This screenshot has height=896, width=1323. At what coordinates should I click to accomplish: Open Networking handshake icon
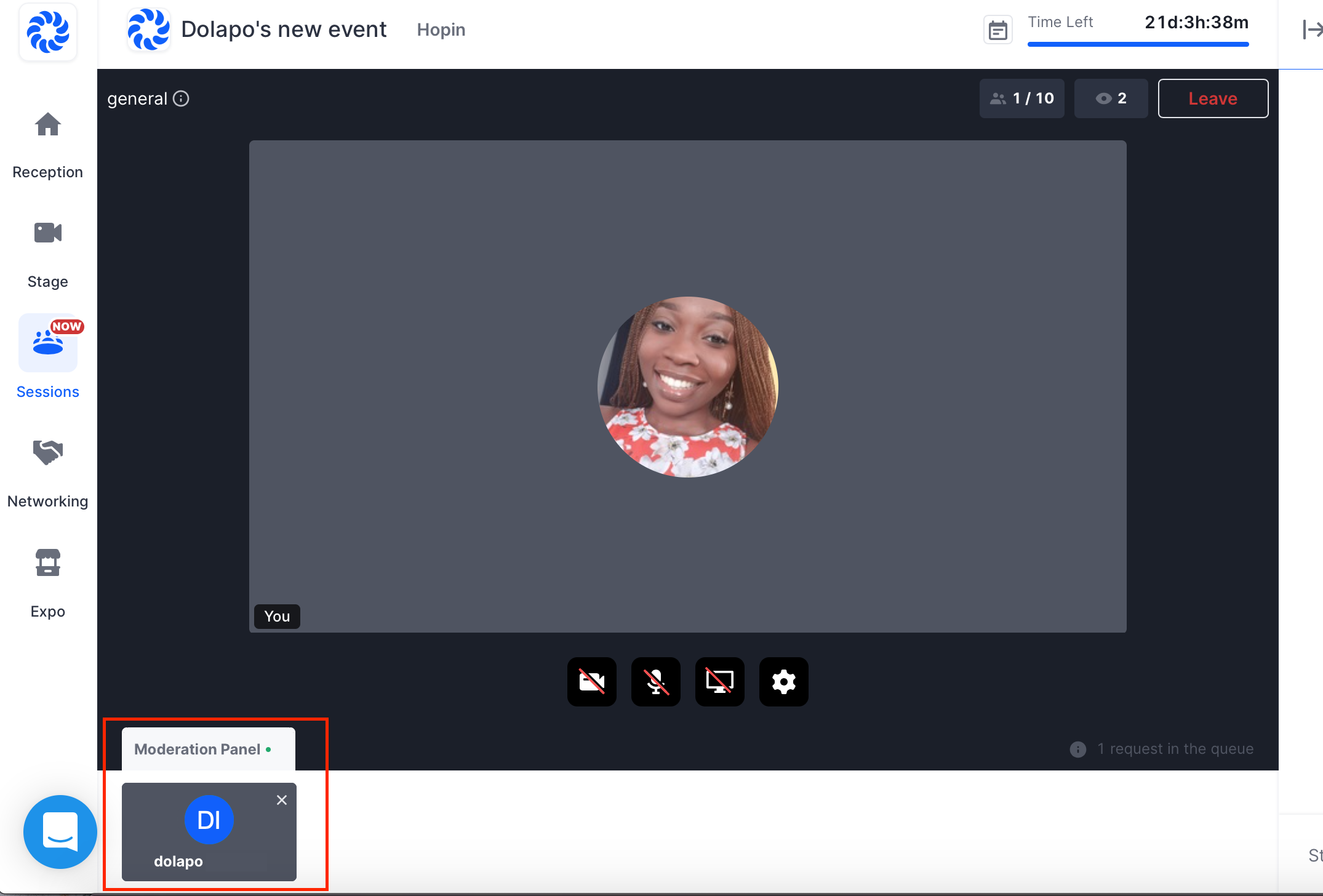[x=48, y=452]
